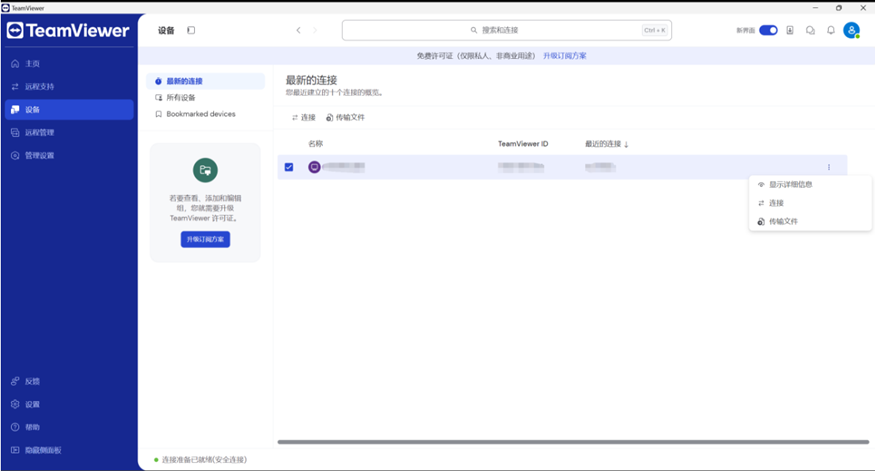Open 反馈 feedback in sidebar

[69, 381]
